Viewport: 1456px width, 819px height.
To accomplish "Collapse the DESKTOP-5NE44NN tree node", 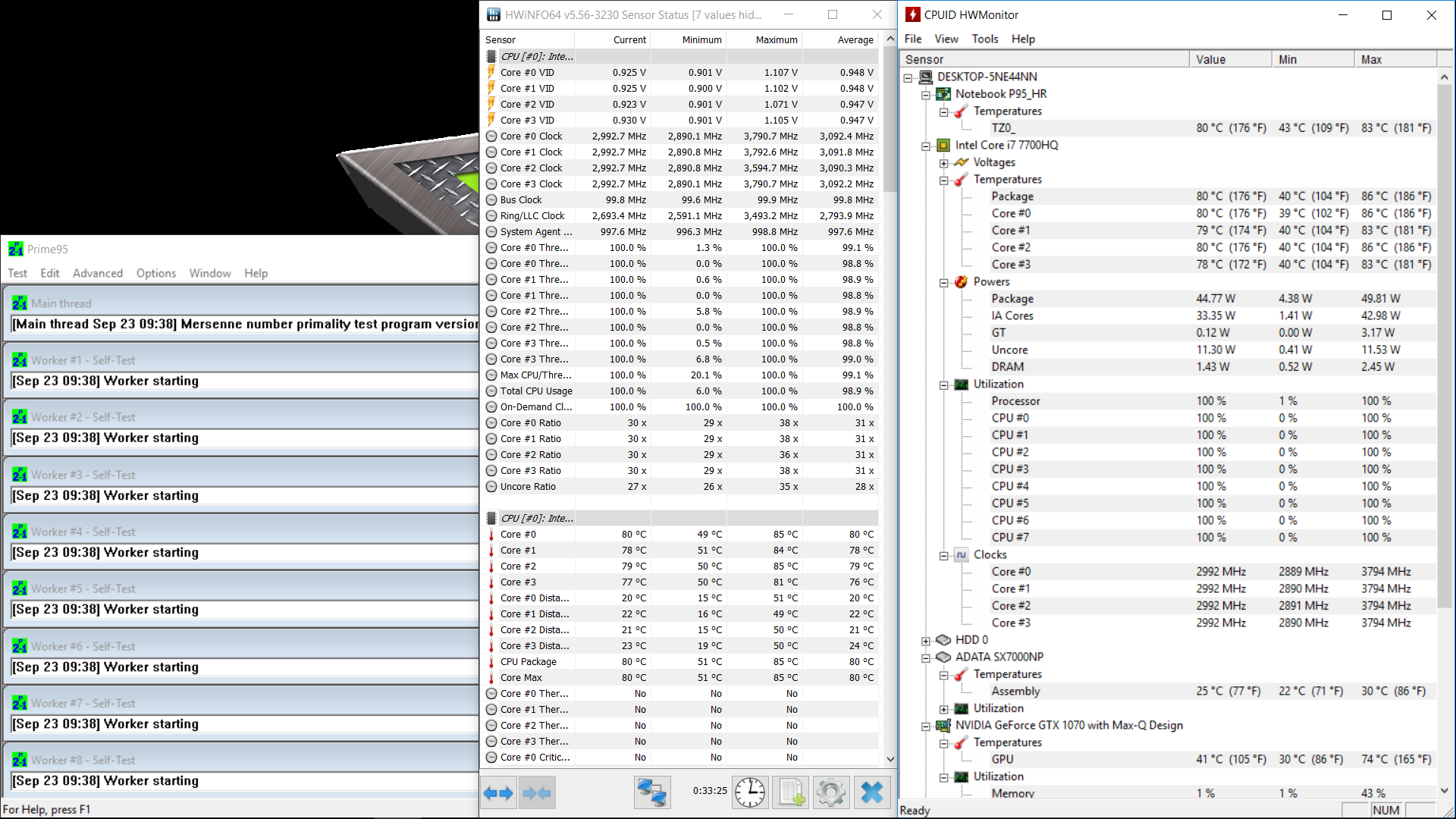I will point(908,77).
